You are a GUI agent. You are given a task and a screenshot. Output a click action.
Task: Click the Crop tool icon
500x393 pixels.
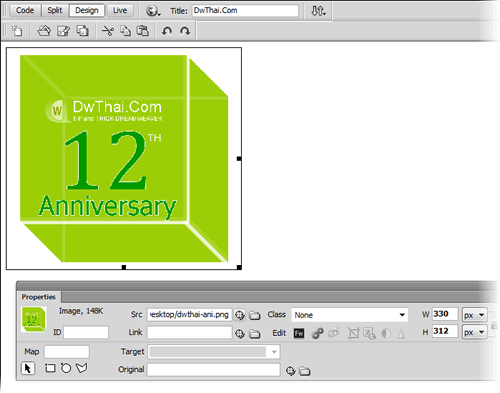click(x=353, y=333)
